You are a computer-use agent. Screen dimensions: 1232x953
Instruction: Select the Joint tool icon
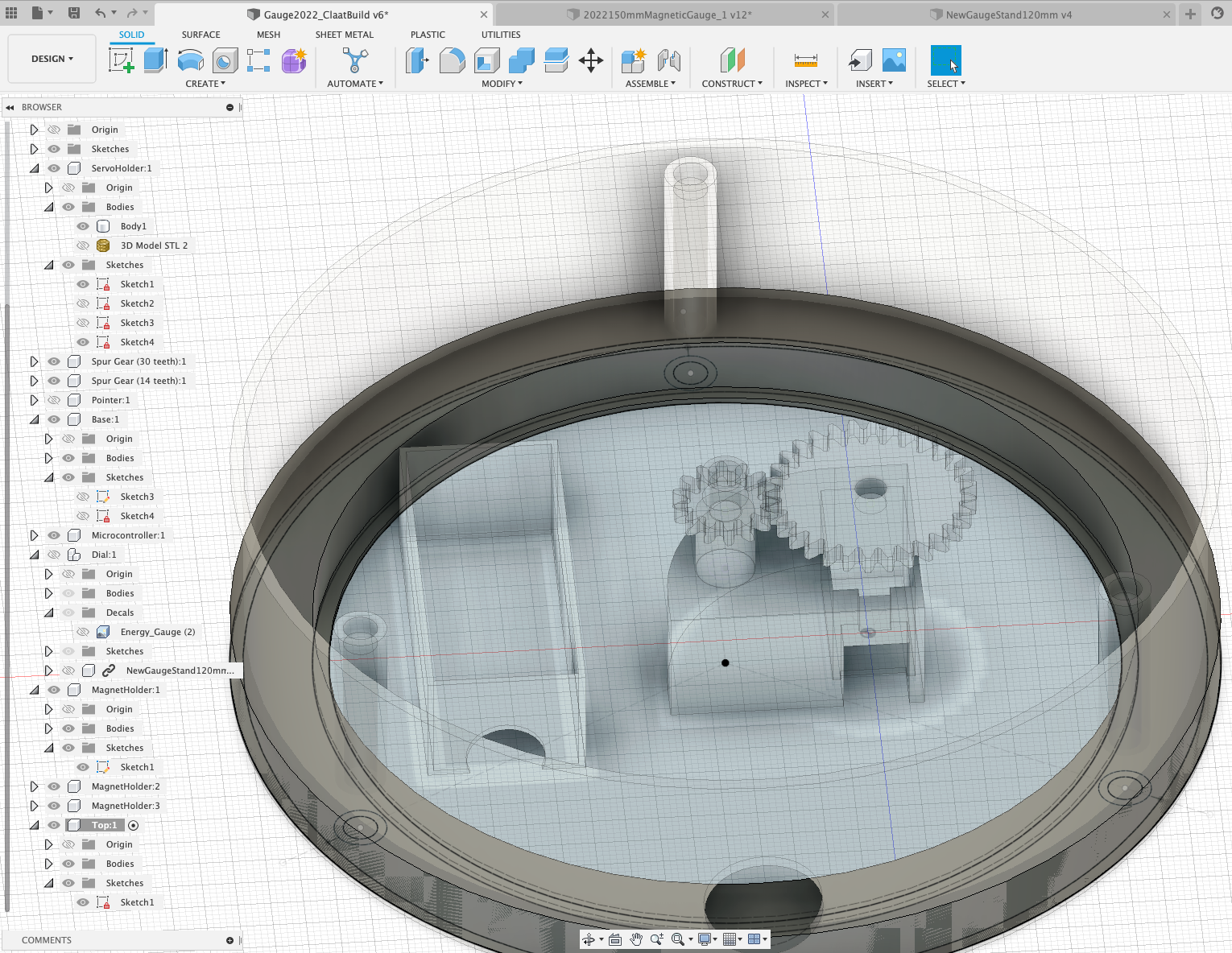pos(668,60)
